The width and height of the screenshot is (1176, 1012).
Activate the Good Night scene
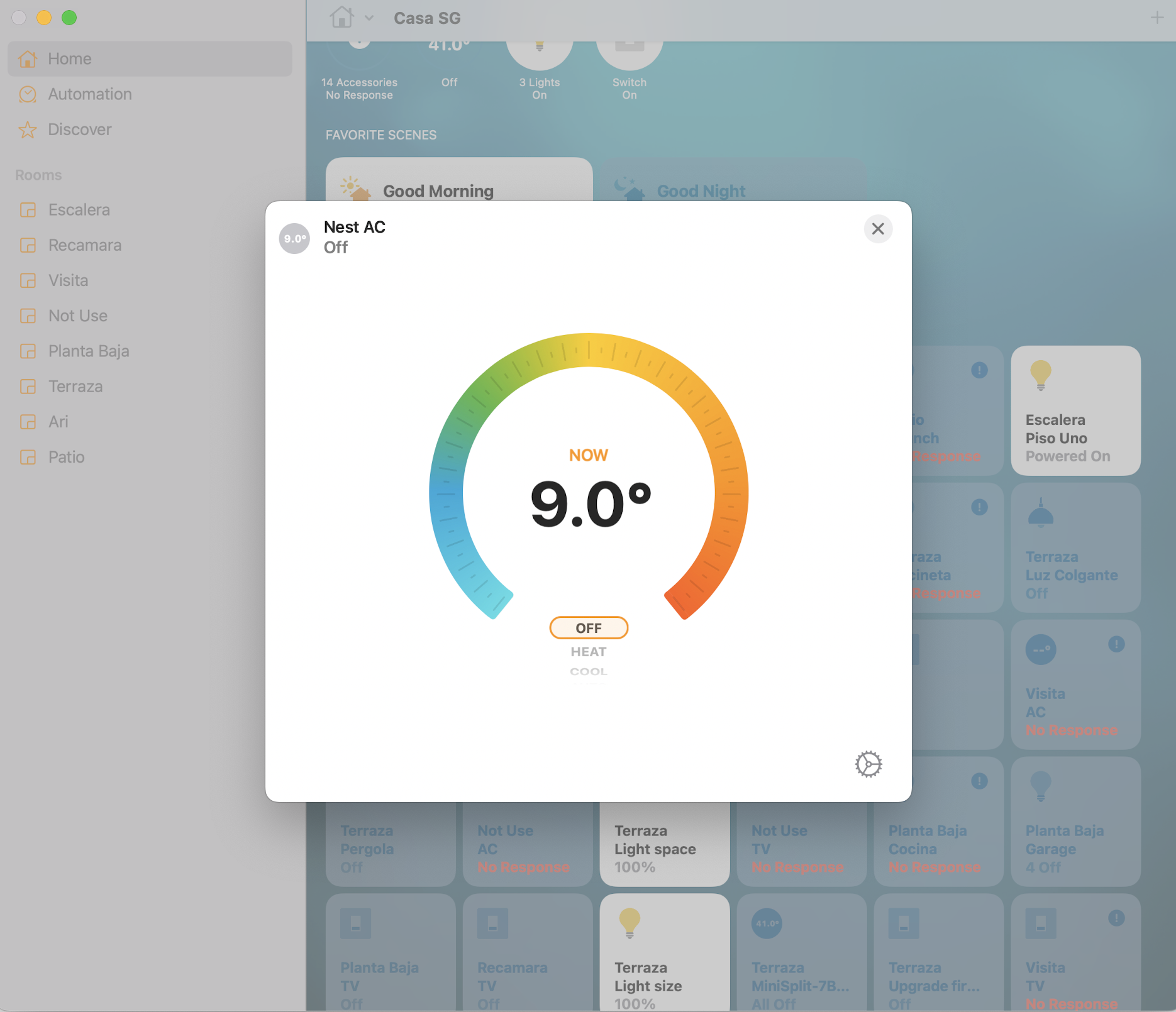733,180
